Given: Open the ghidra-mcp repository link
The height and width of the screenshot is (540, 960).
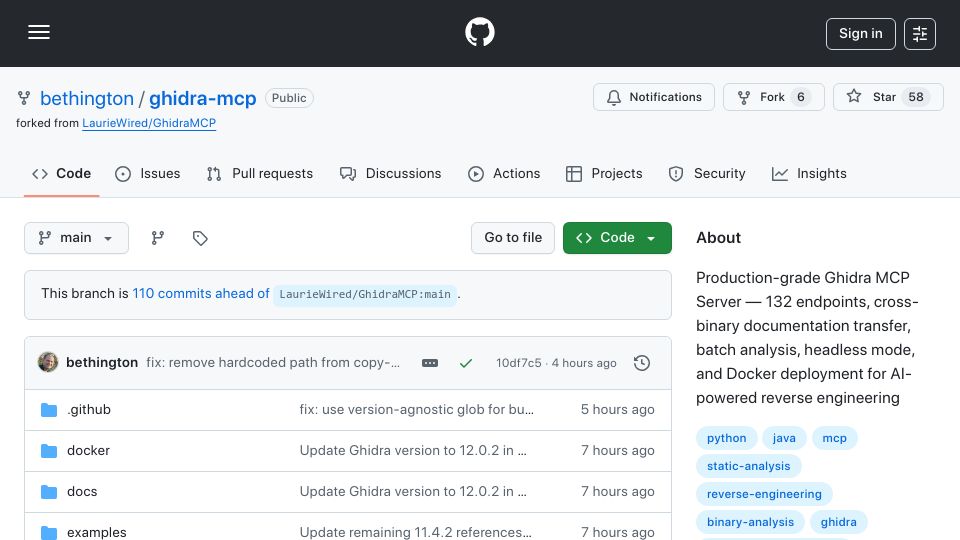Looking at the screenshot, I should pos(203,98).
